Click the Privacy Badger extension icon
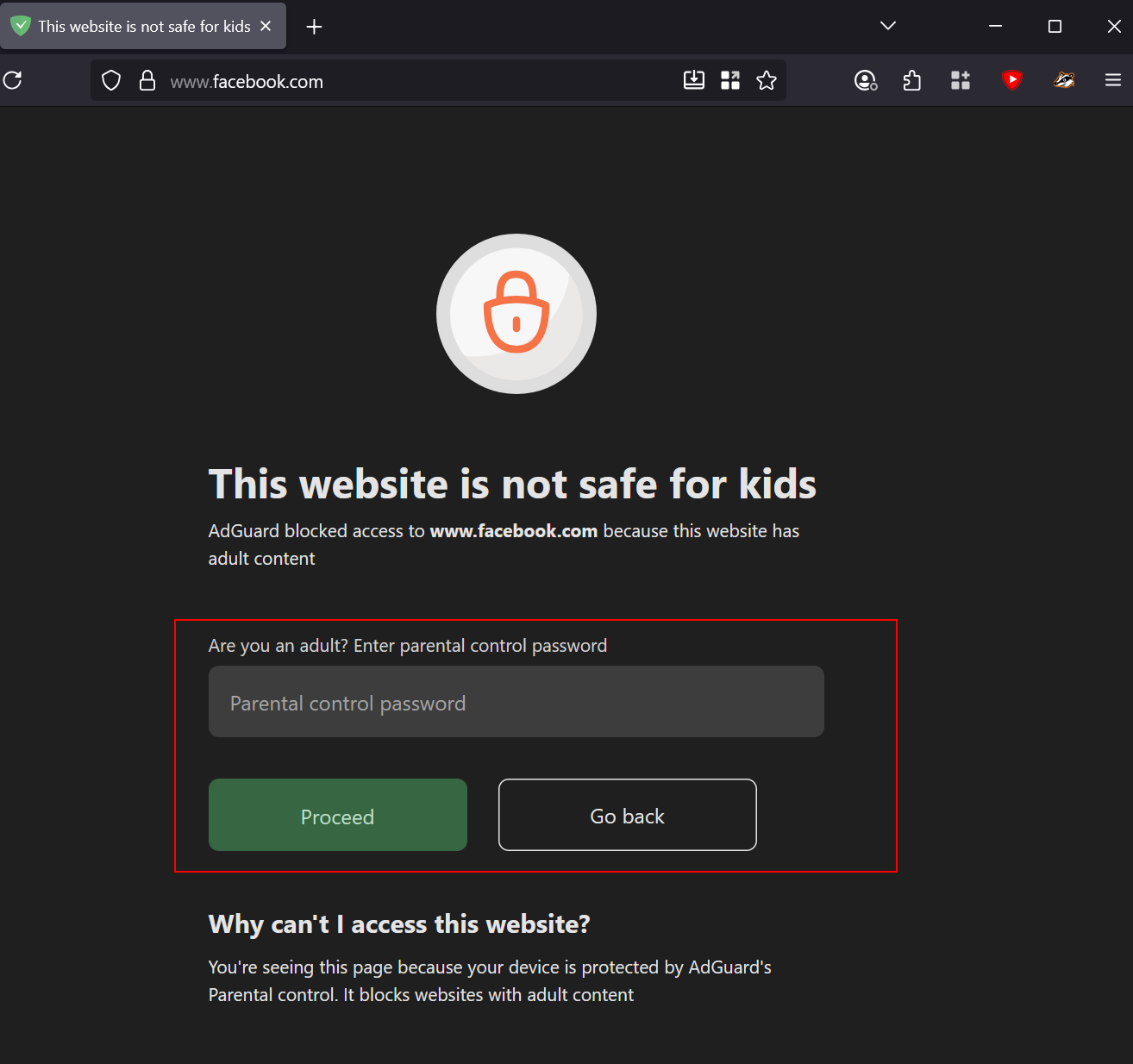Image resolution: width=1133 pixels, height=1064 pixels. pyautogui.click(x=1063, y=80)
